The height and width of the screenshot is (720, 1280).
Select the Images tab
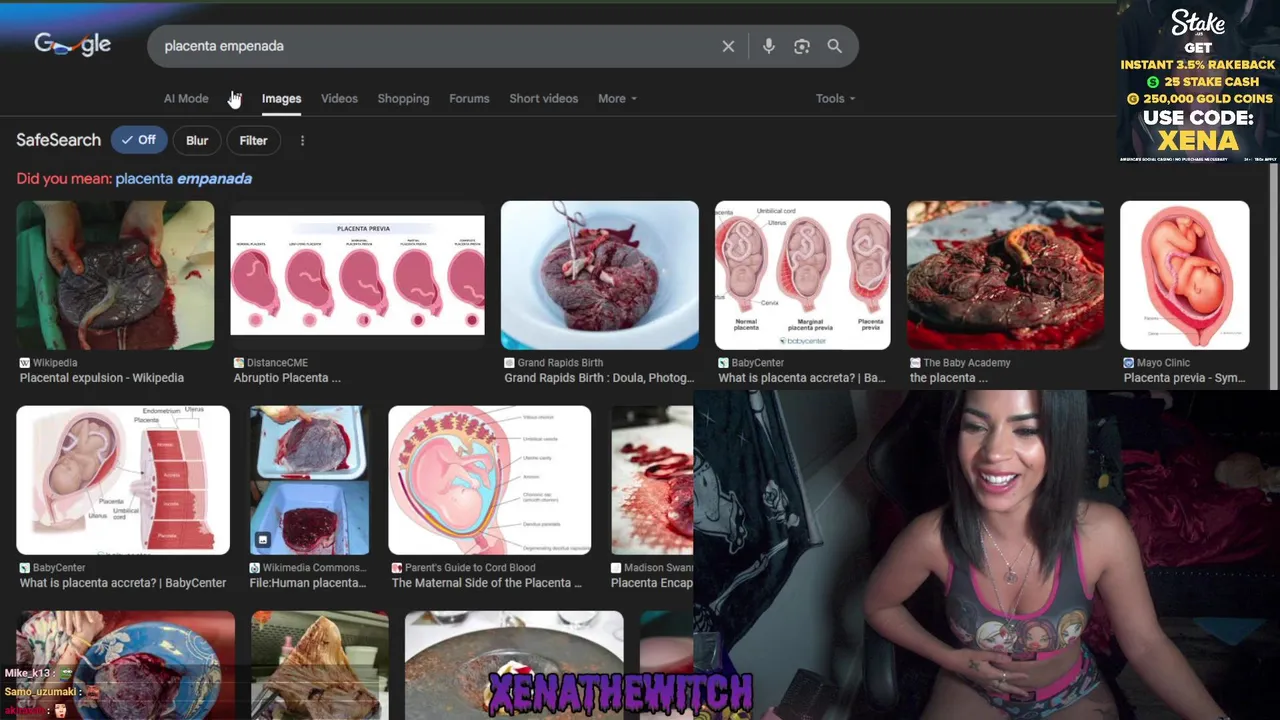pos(281,99)
